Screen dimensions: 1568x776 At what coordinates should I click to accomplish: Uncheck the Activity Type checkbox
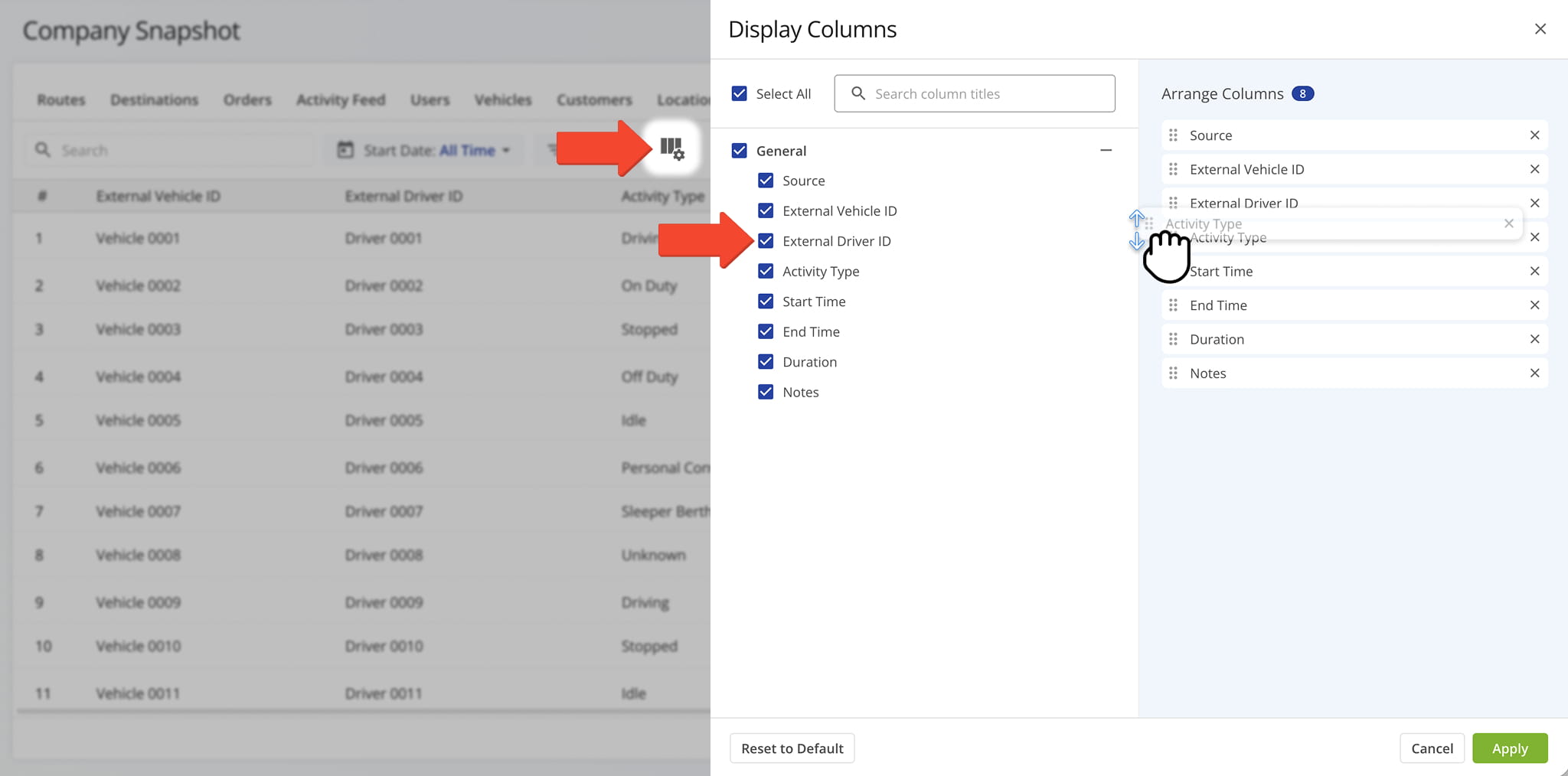pyautogui.click(x=766, y=271)
